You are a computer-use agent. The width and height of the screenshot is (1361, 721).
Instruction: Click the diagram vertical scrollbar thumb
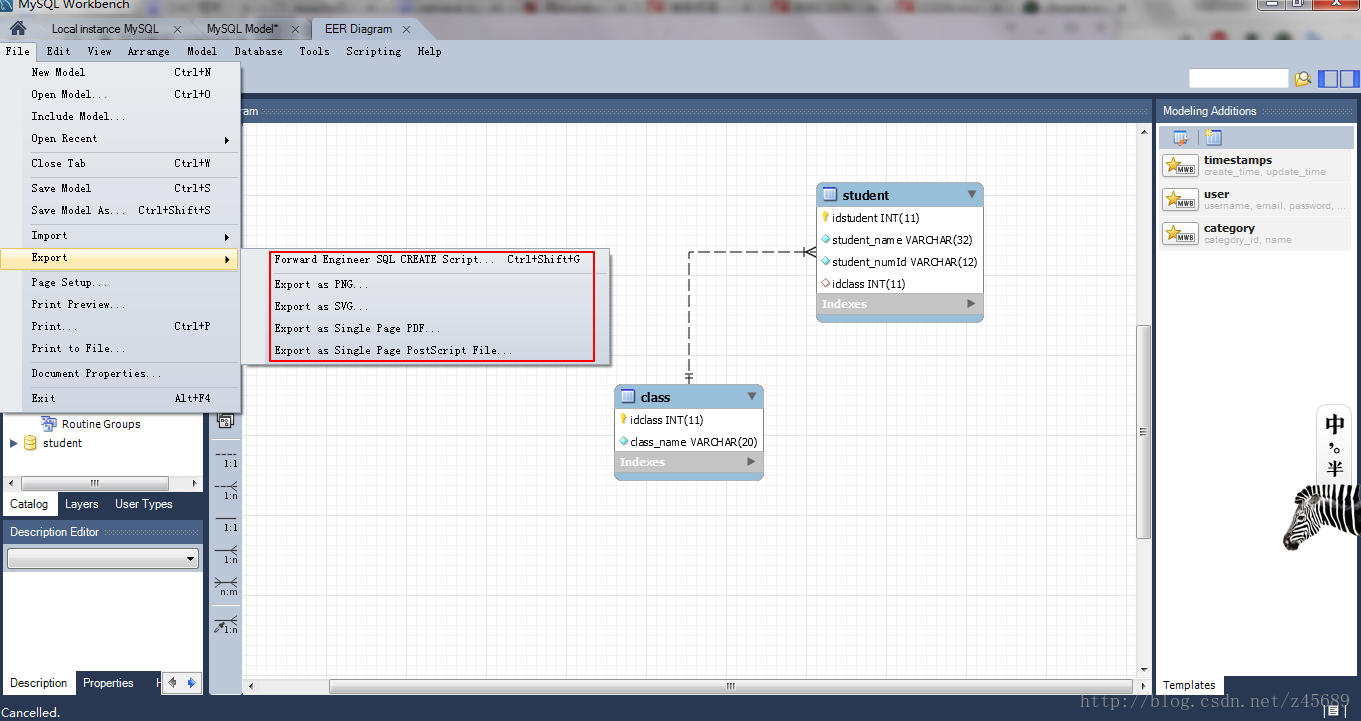1143,432
